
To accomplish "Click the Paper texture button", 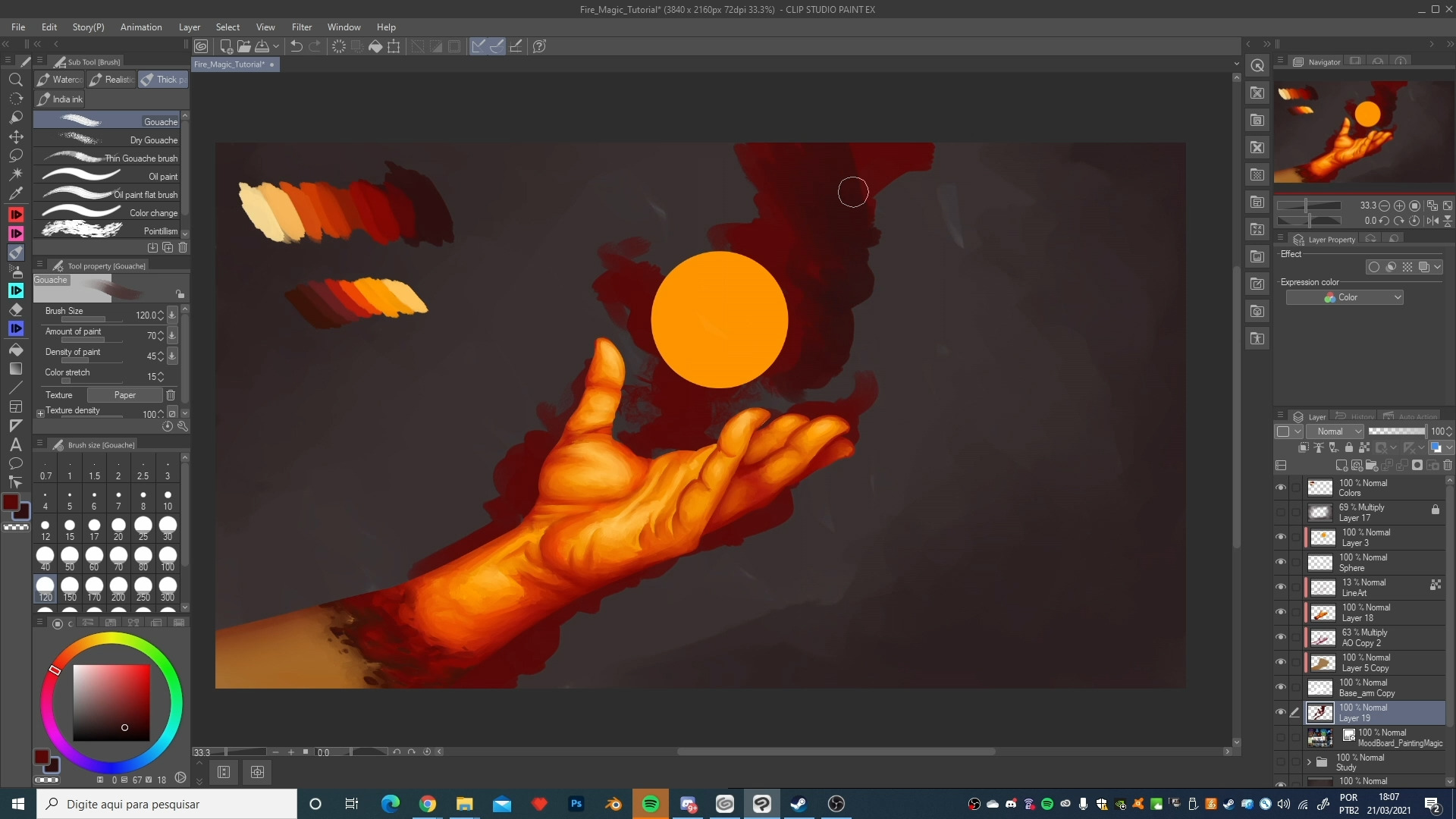I will coord(124,395).
